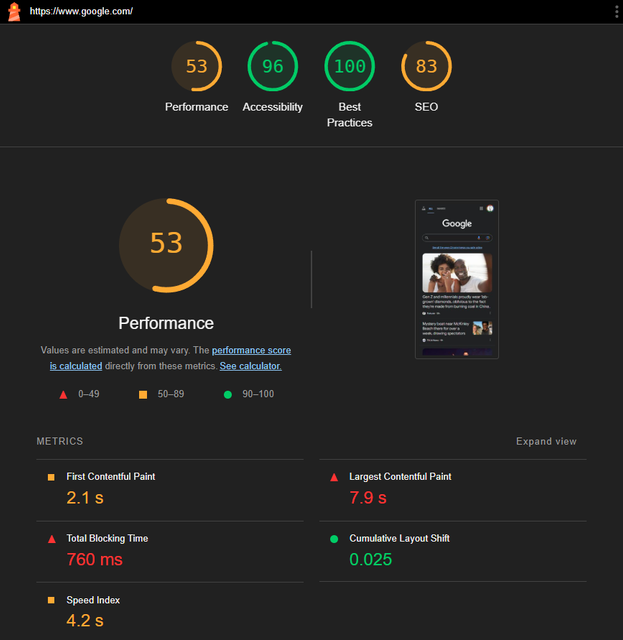Image resolution: width=623 pixels, height=640 pixels.
Task: Click the orange square beside First Contentful Paint
Action: [51, 477]
